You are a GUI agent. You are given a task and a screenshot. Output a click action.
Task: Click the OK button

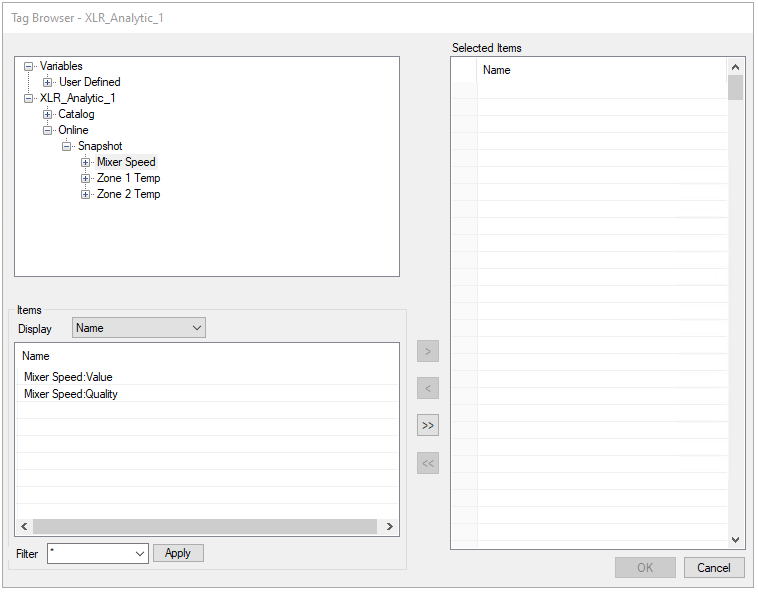(645, 567)
